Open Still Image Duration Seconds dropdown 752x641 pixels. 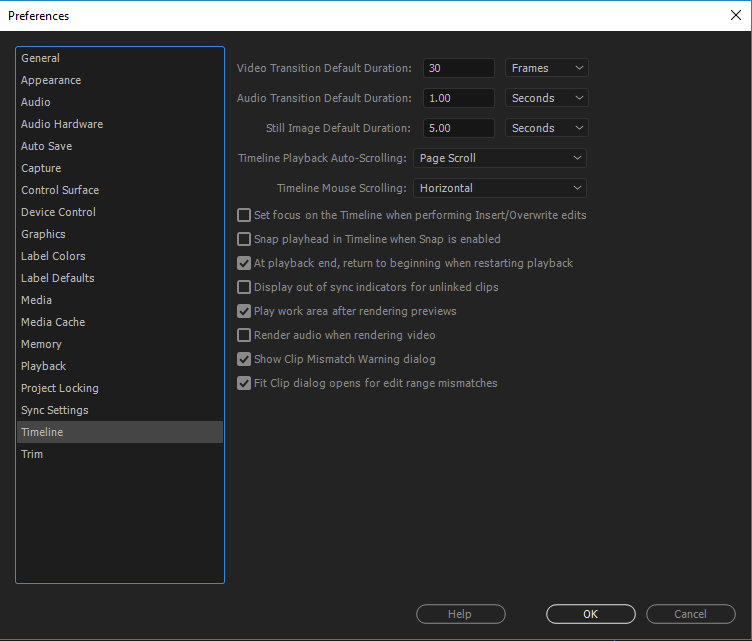pyautogui.click(x=546, y=128)
